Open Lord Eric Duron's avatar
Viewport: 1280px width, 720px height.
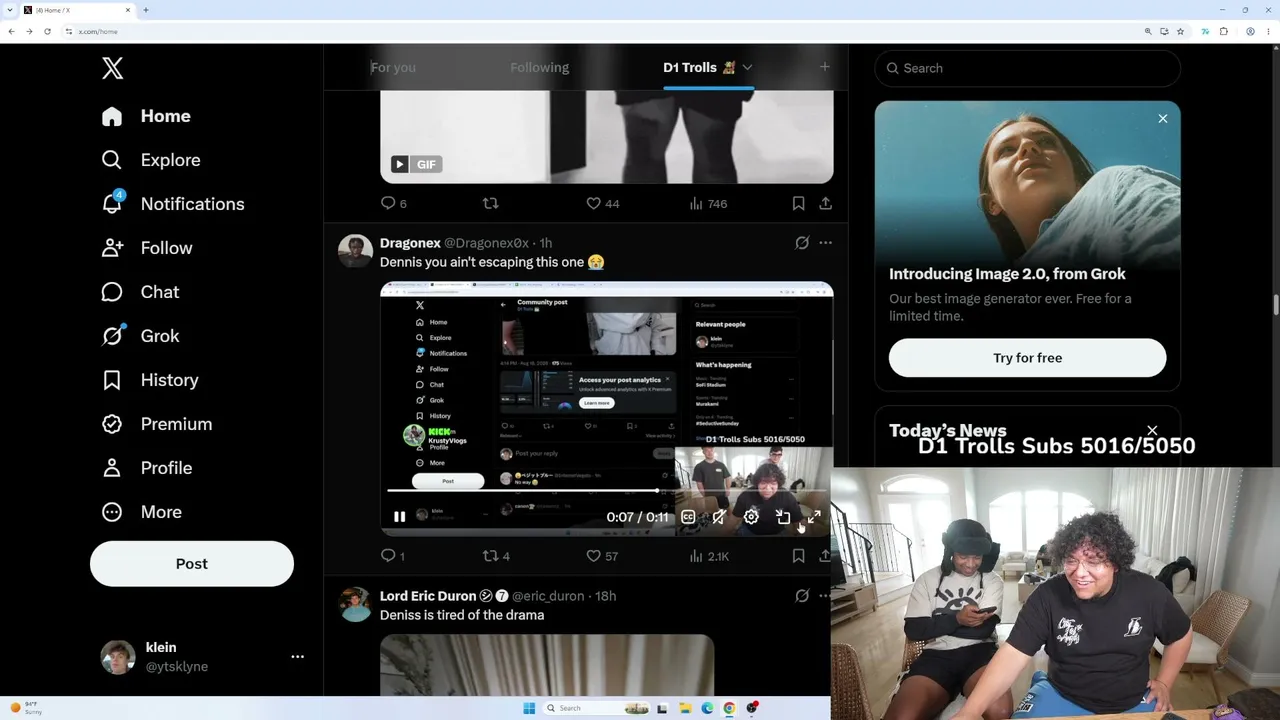coord(355,605)
